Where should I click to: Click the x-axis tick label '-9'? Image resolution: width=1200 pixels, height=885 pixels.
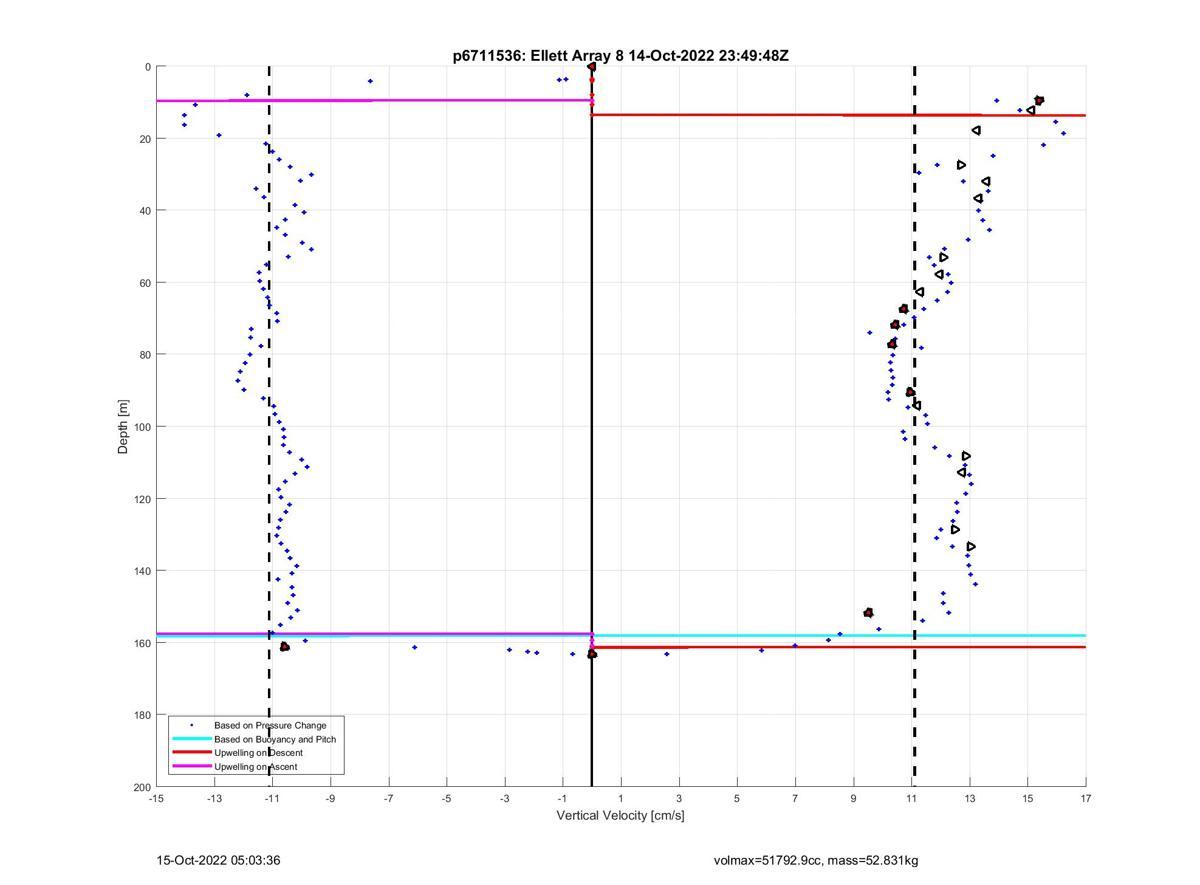[x=330, y=799]
